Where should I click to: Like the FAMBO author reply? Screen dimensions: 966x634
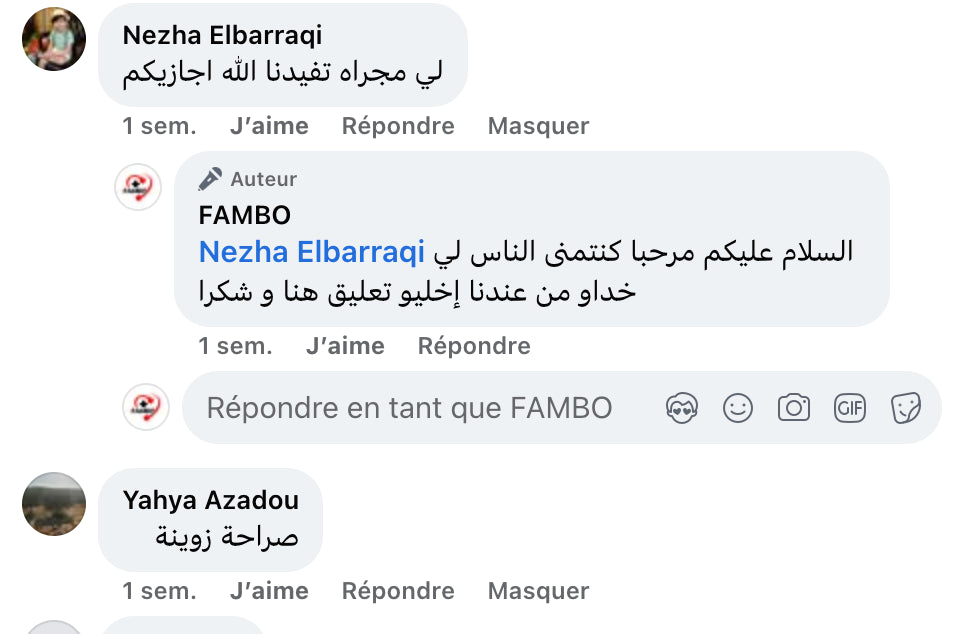coord(345,346)
